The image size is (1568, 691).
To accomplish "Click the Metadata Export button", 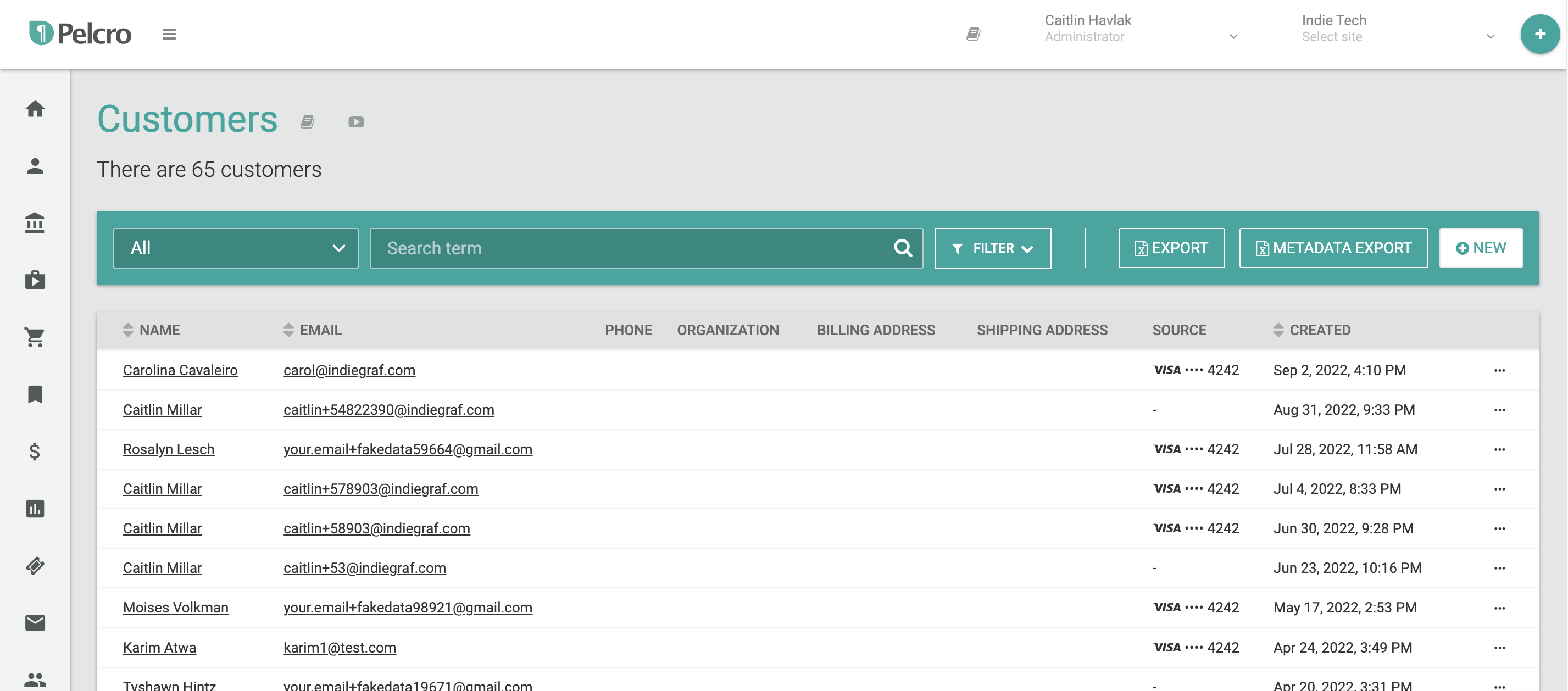I will 1333,248.
